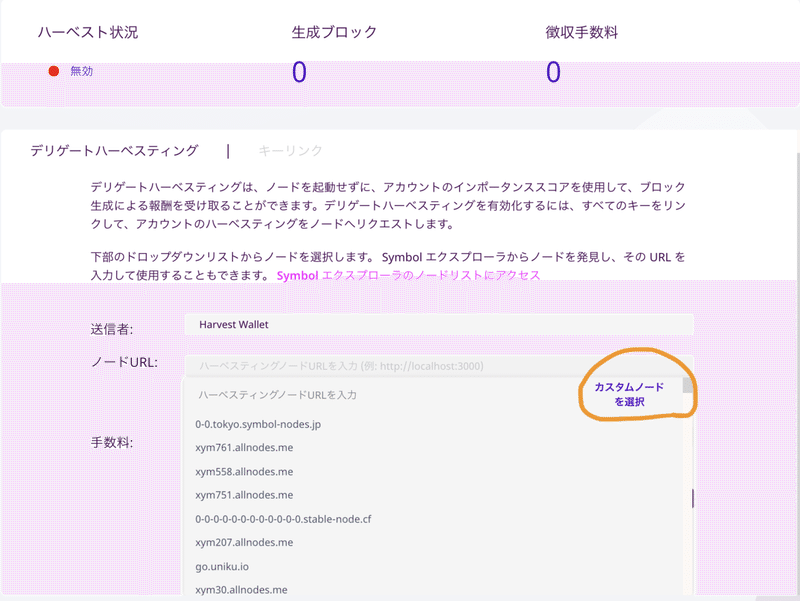Viewport: 800px width, 601px height.
Task: Click the 生成ブロック value 0
Action: [299, 72]
